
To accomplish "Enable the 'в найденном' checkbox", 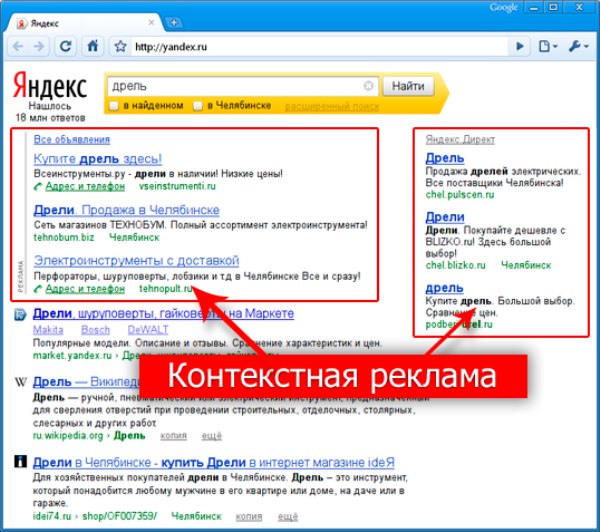I will coord(114,106).
